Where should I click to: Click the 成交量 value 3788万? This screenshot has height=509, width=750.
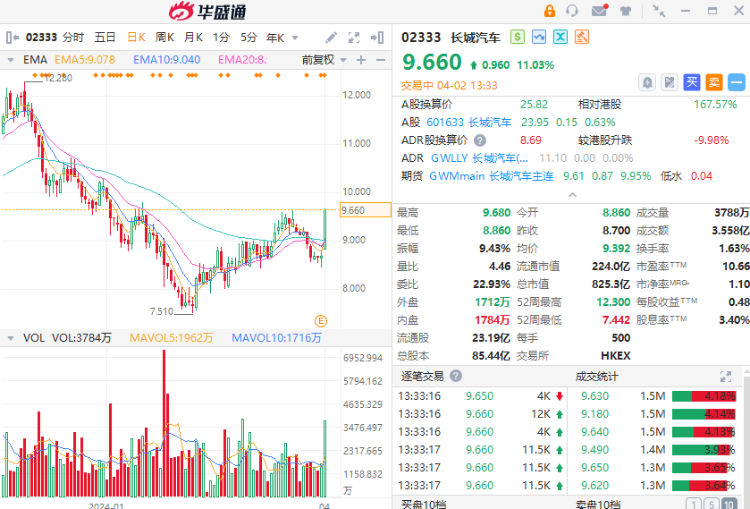click(732, 212)
